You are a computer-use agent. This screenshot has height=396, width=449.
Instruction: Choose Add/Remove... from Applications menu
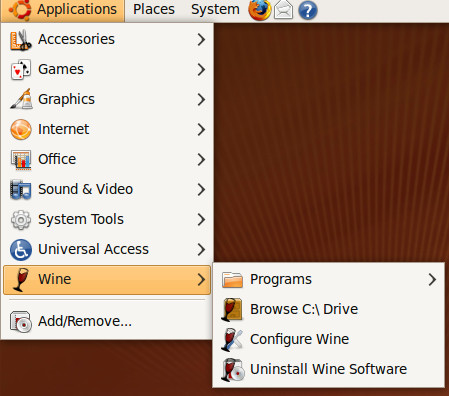pyautogui.click(x=107, y=321)
